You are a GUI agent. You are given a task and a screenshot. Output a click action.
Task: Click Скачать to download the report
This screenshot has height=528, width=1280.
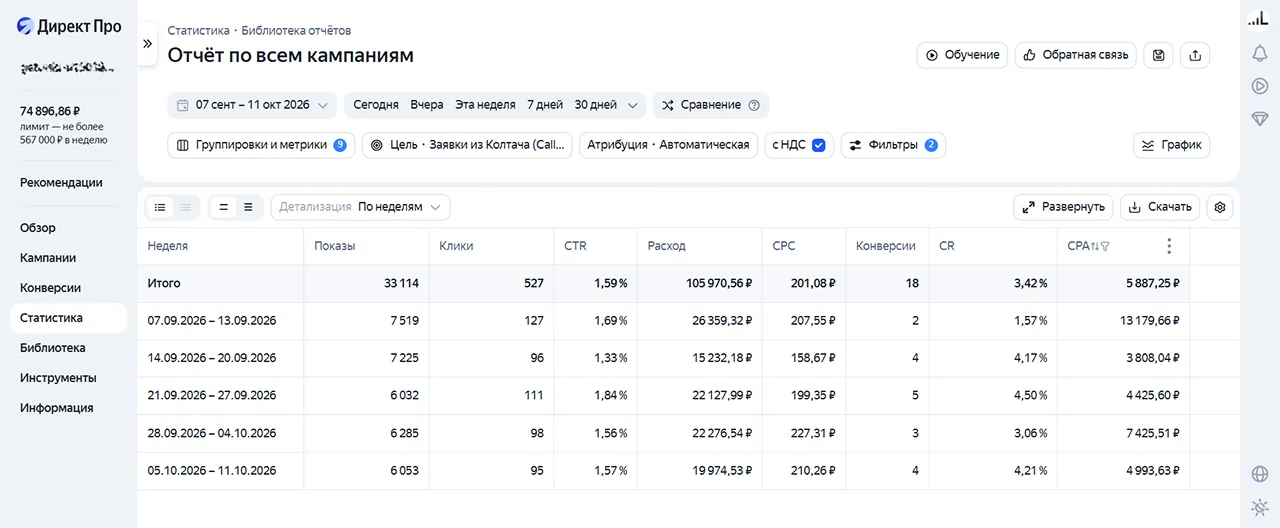pos(1159,207)
